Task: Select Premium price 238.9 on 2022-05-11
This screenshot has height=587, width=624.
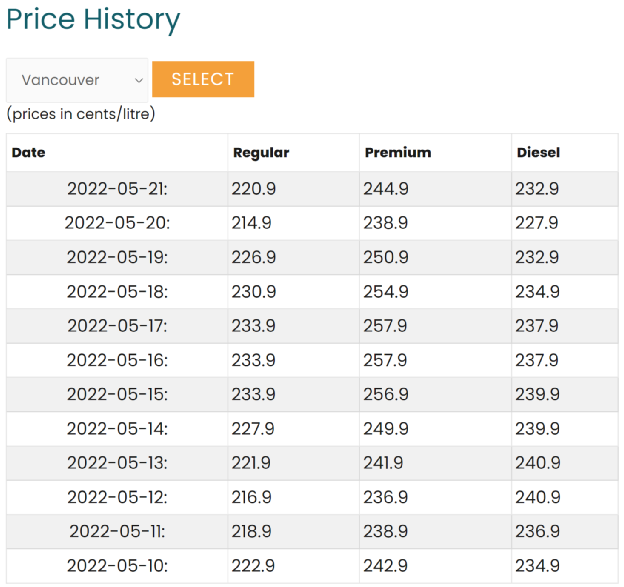Action: [x=386, y=531]
